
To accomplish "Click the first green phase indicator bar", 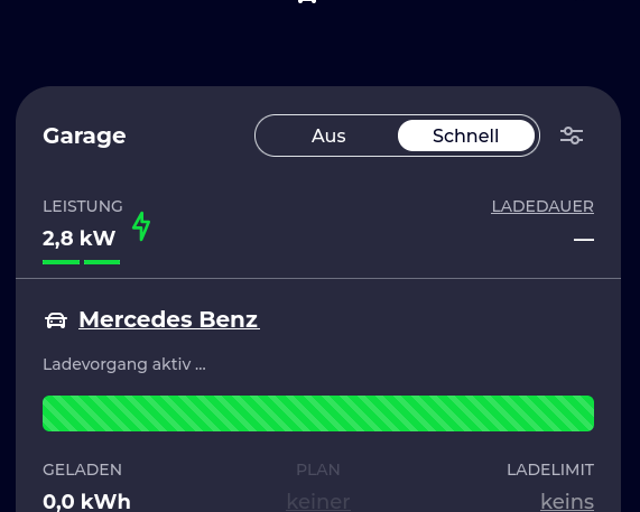I will pos(61,262).
